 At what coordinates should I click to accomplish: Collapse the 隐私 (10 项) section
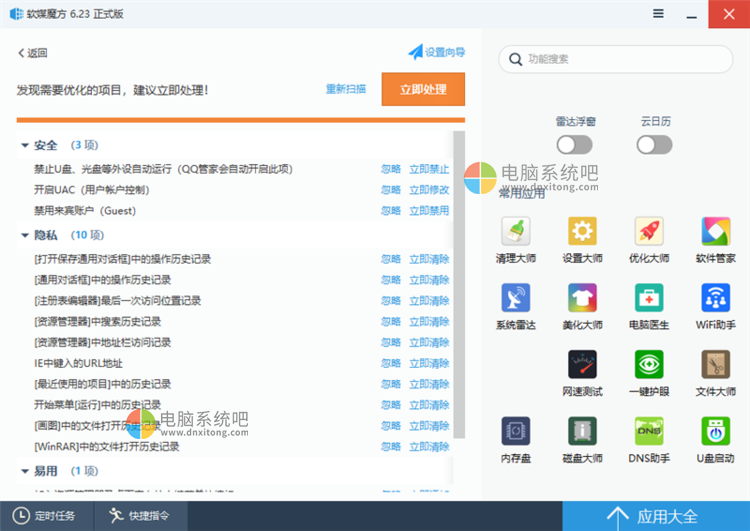[25, 235]
